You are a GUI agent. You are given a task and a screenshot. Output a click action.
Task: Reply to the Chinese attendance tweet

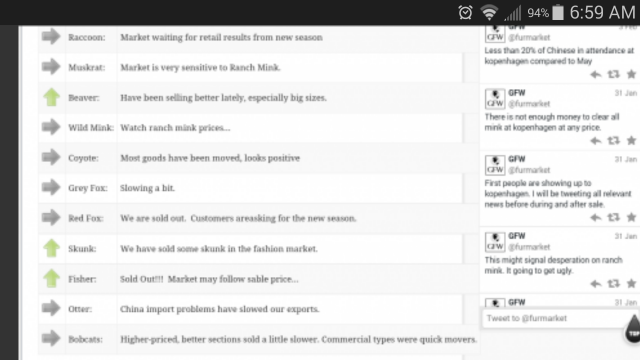596,74
